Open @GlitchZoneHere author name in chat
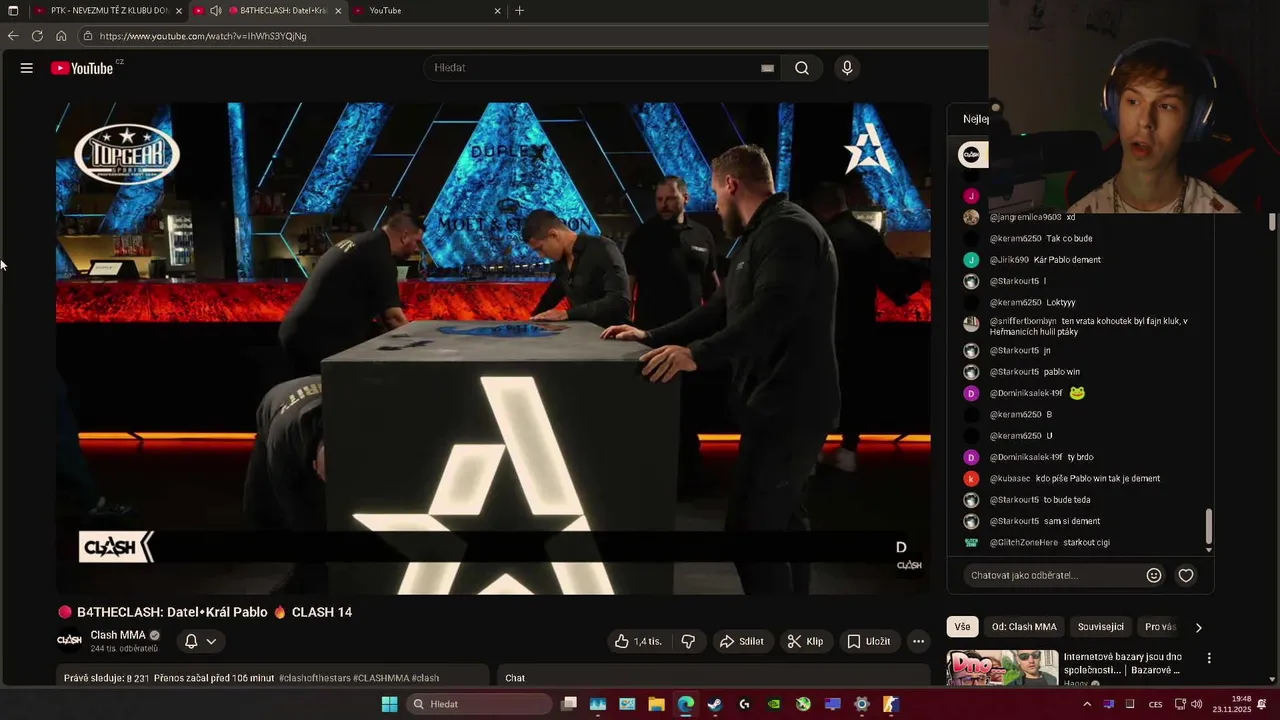 [x=1024, y=543]
